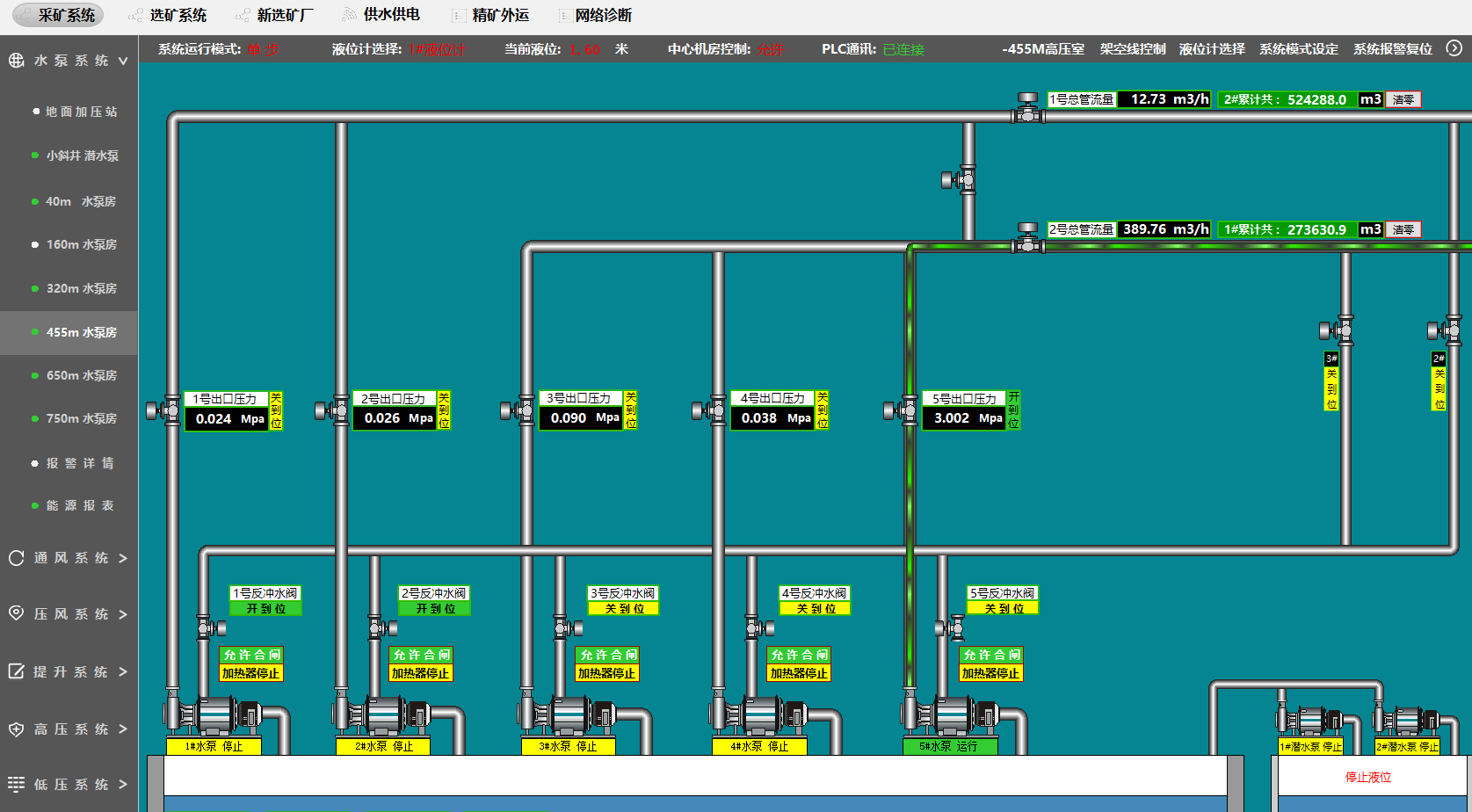
Task: Toggle 2号反冲水阀 开到位 status
Action: point(435,608)
